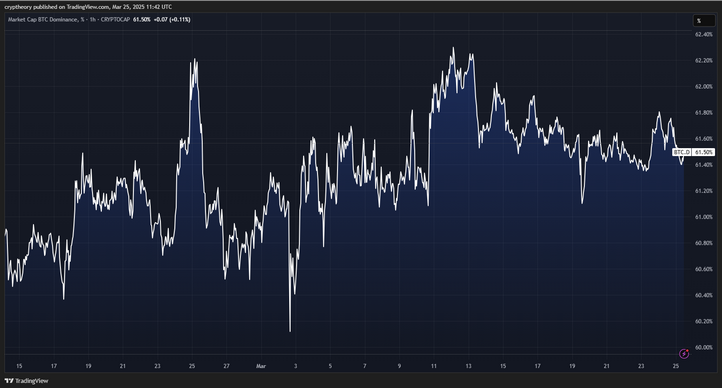Click the 60.20% price axis label
This screenshot has width=722, height=388.
point(704,321)
